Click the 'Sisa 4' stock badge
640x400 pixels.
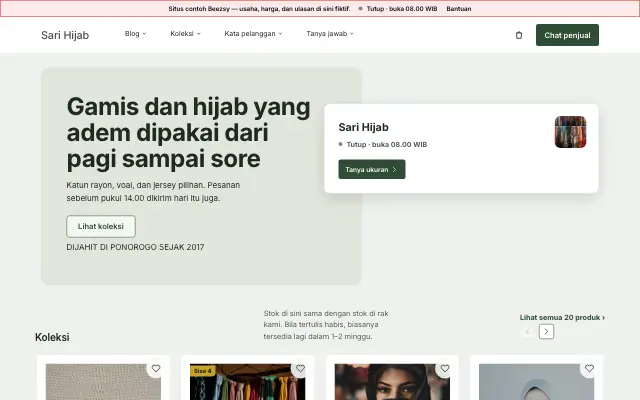[x=203, y=371]
